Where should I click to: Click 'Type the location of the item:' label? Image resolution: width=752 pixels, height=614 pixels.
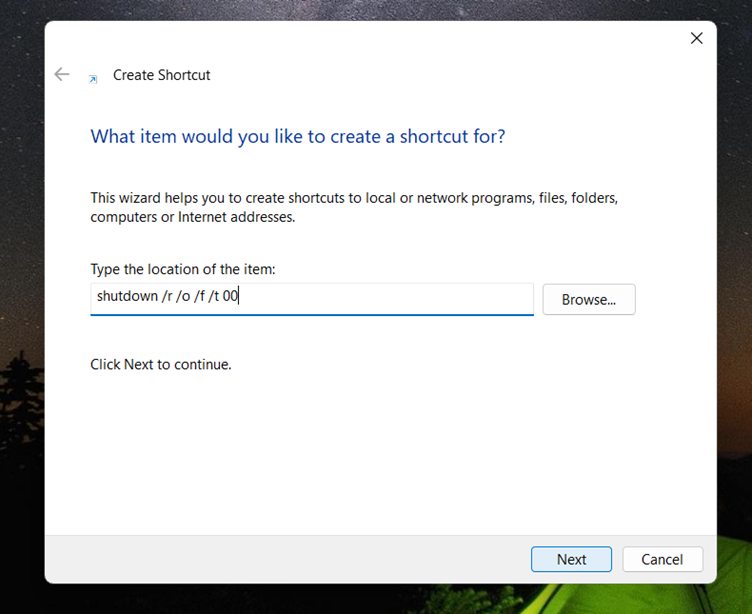coord(183,269)
